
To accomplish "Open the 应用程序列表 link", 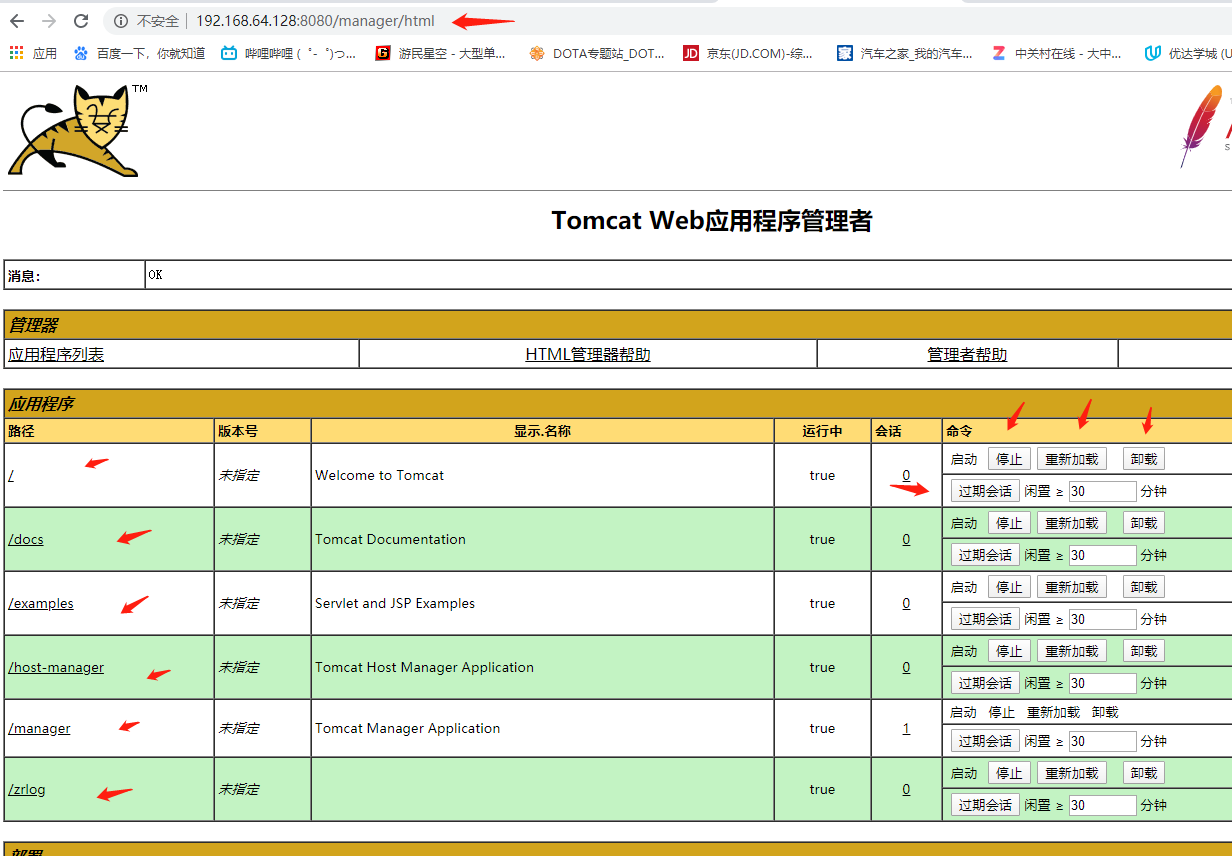I will (56, 354).
